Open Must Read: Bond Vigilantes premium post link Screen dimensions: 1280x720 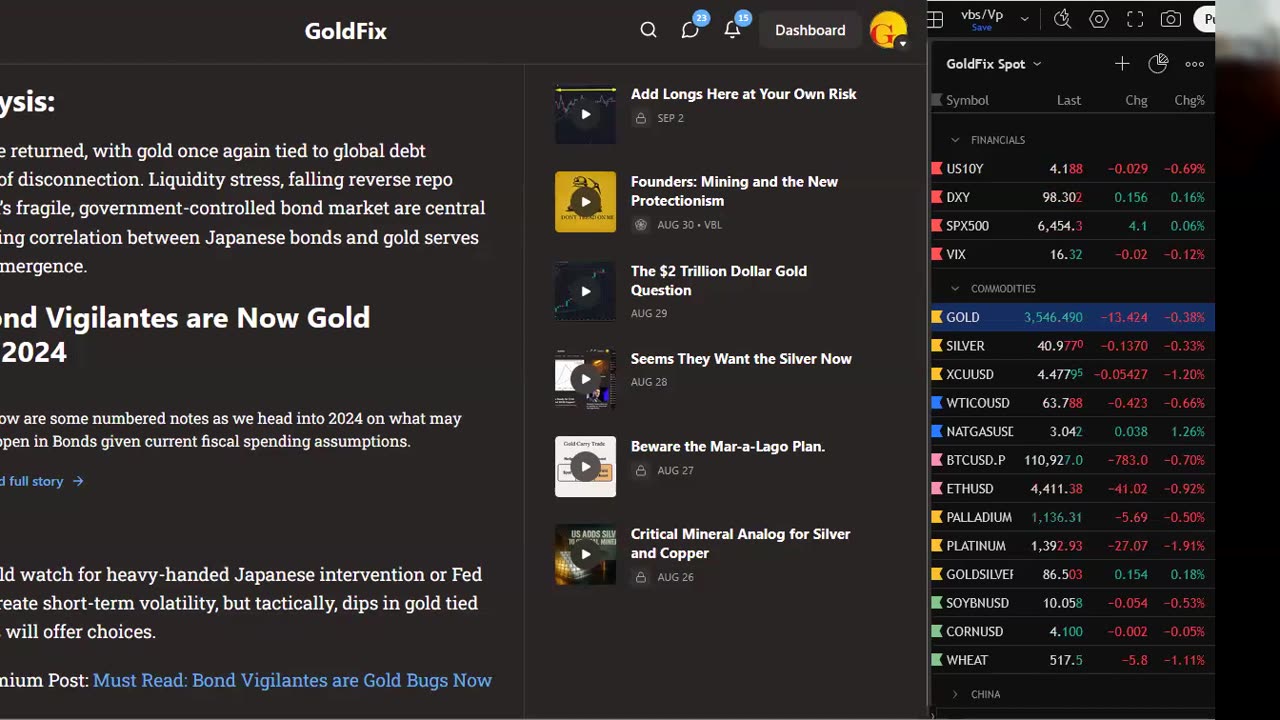[292, 680]
